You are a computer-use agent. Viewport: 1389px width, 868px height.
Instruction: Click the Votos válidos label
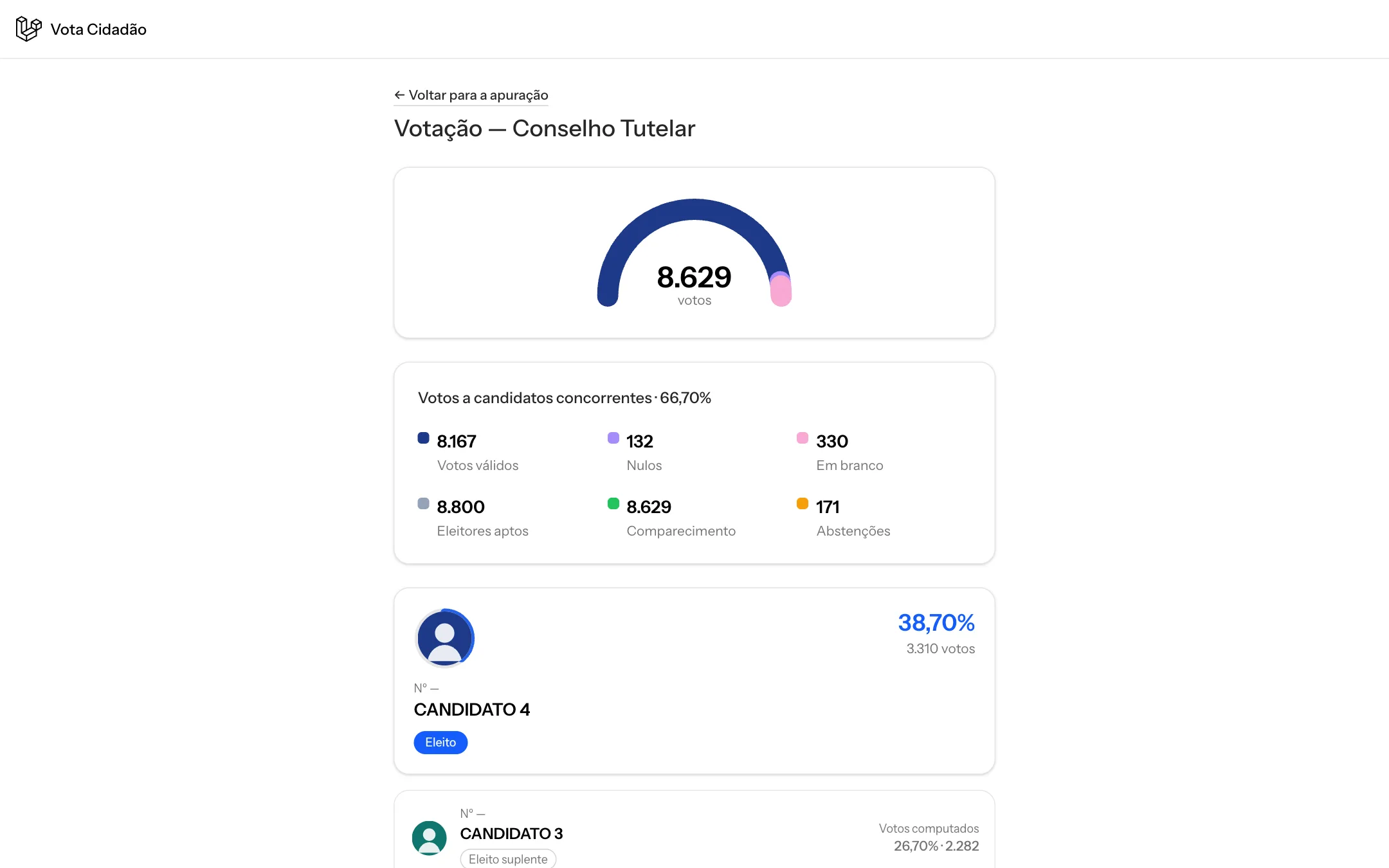[x=478, y=466]
